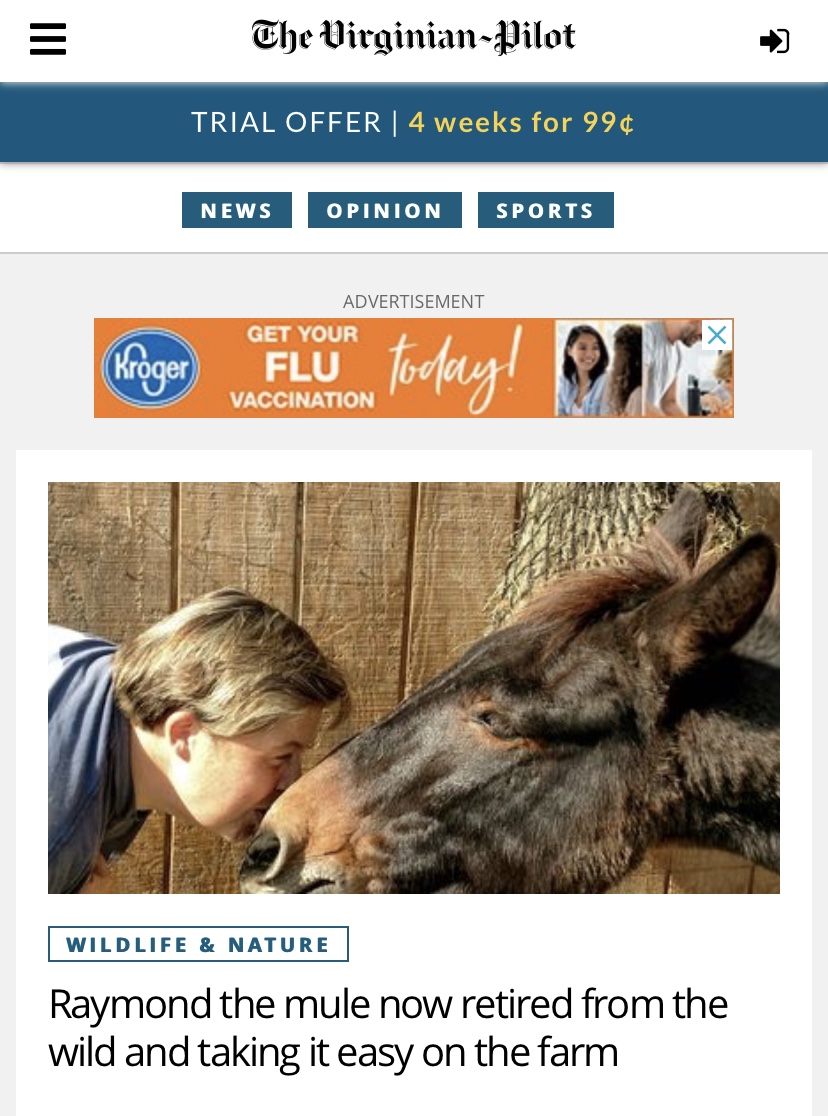828x1116 pixels.
Task: Click the mule and woman photo
Action: (x=414, y=688)
